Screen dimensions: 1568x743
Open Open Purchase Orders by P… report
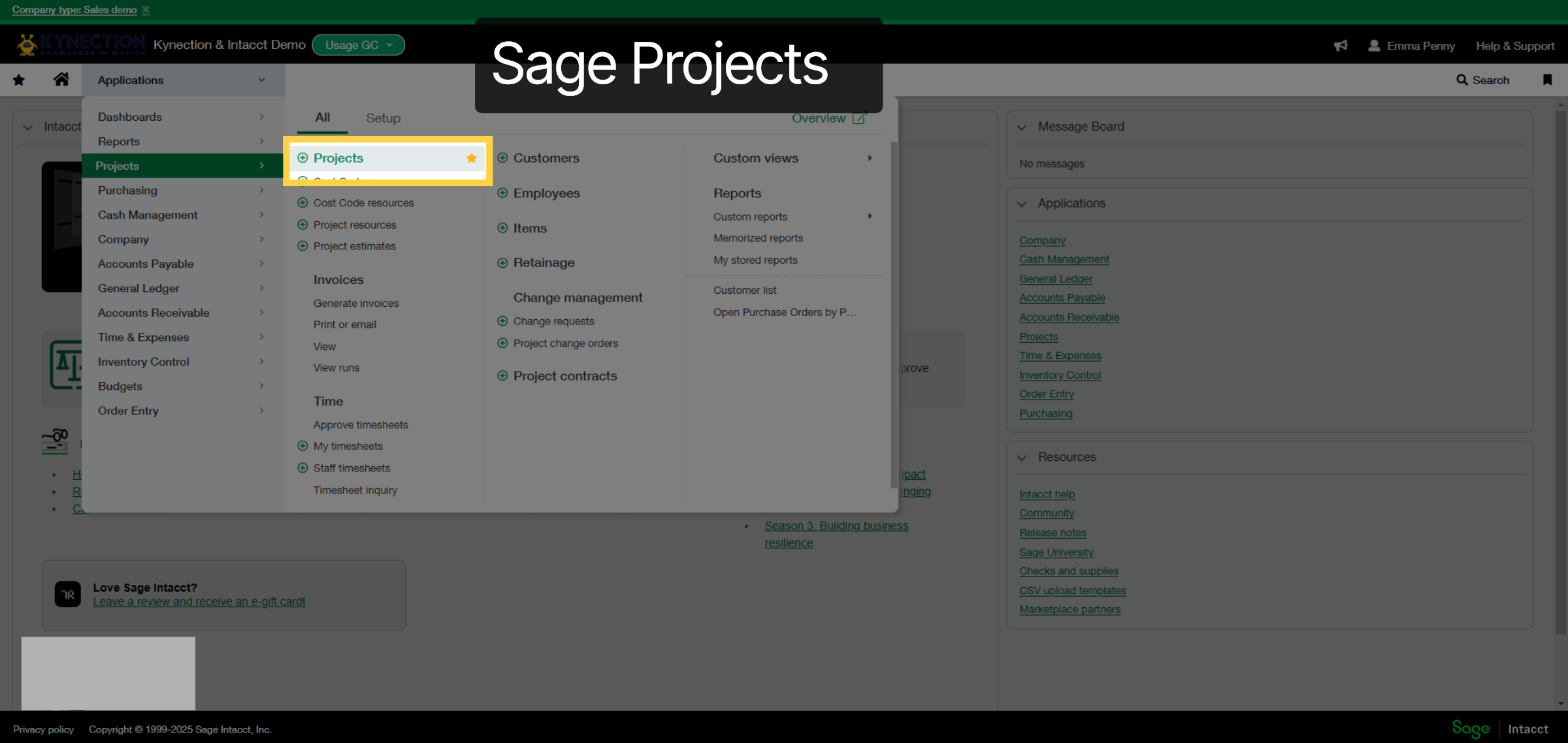pyautogui.click(x=785, y=312)
